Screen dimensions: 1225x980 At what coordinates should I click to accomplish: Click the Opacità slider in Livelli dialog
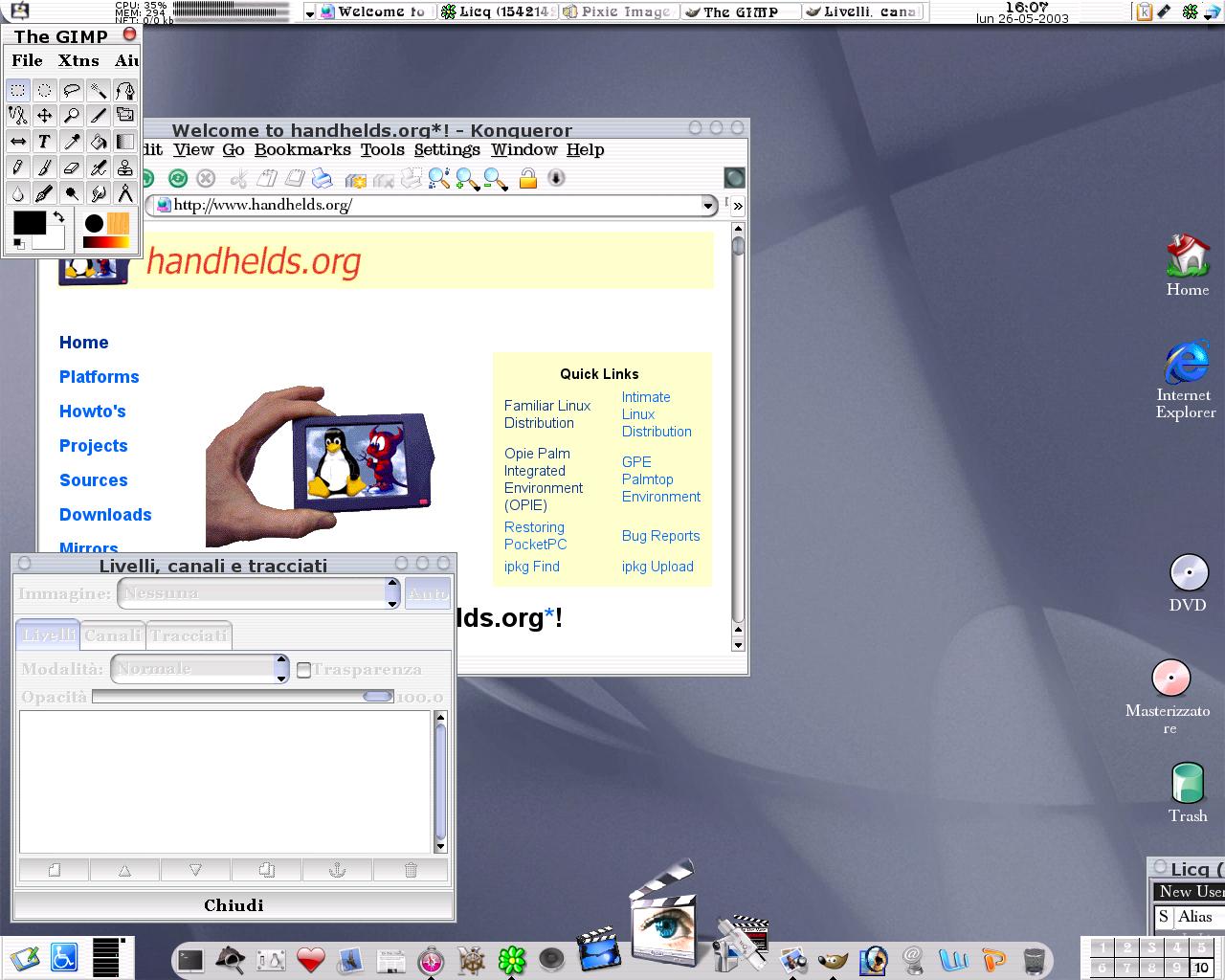tap(243, 697)
